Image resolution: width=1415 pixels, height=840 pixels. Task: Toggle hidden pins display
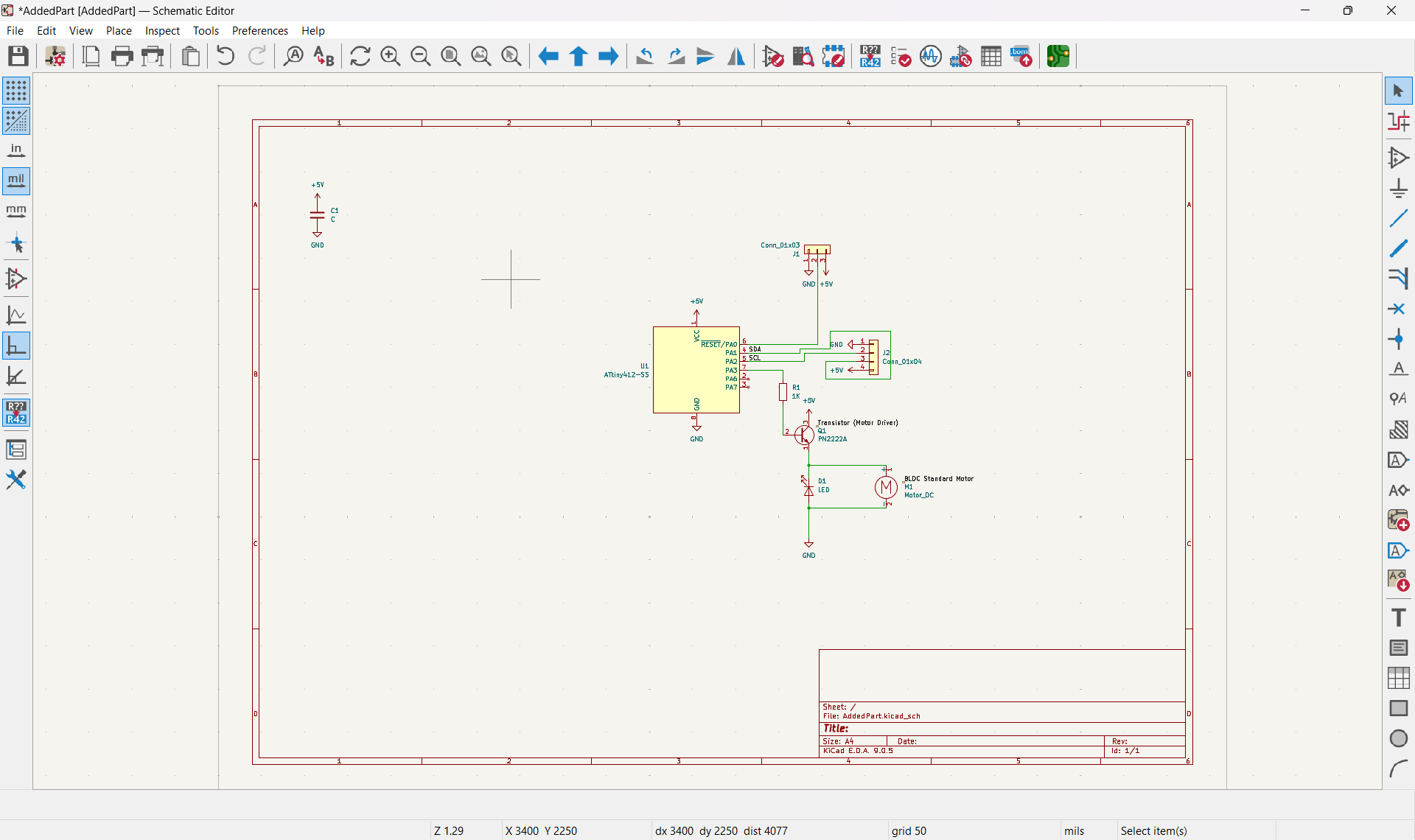(16, 279)
